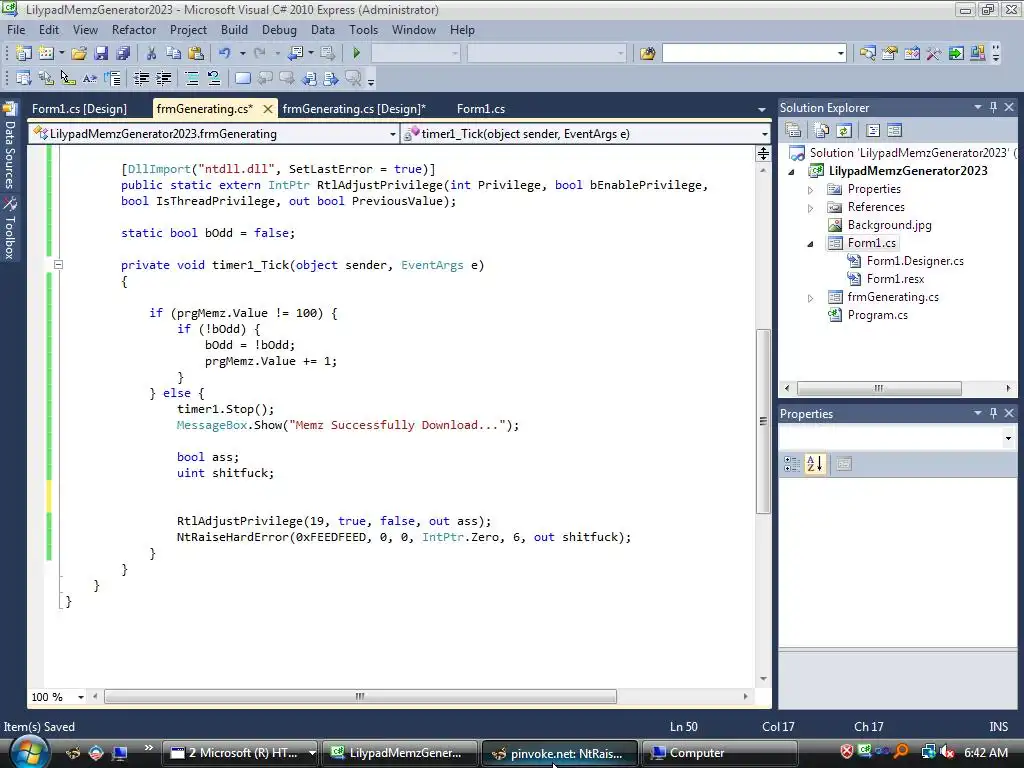This screenshot has height=768, width=1024.
Task: Open the Refactor menu
Action: (134, 30)
